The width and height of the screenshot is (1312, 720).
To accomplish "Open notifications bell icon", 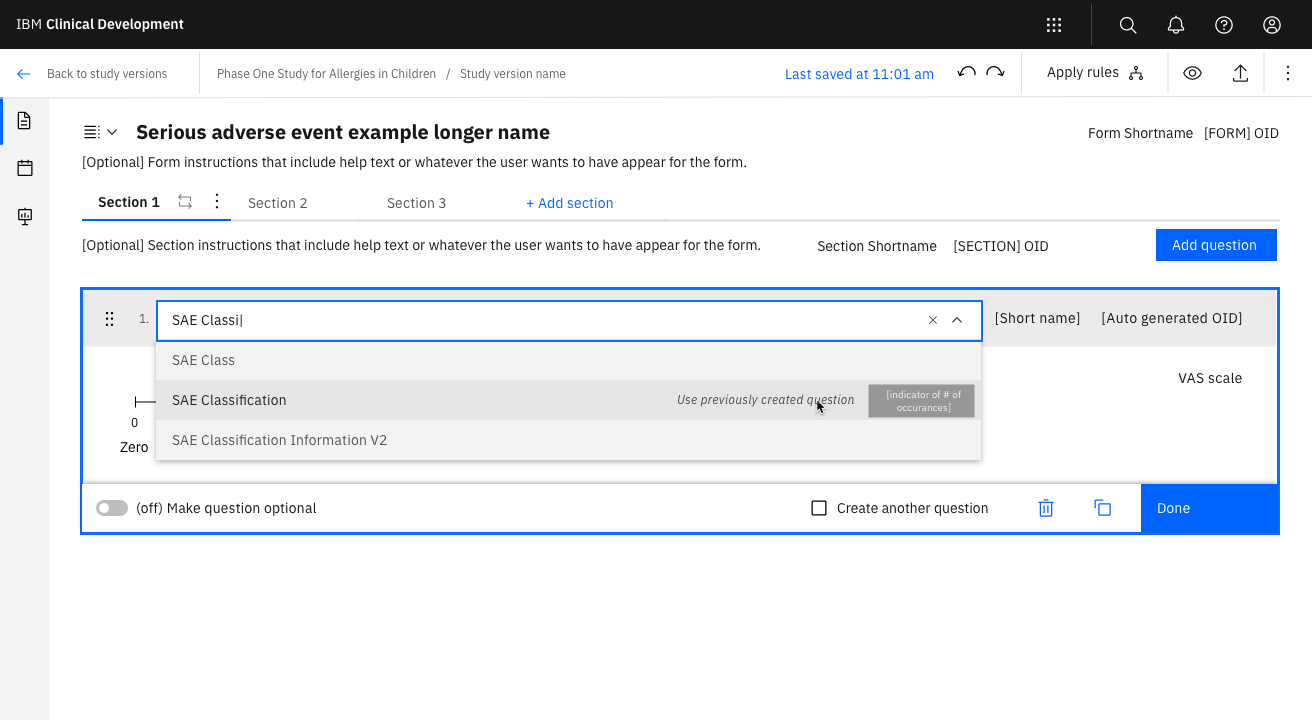I will [x=1176, y=25].
